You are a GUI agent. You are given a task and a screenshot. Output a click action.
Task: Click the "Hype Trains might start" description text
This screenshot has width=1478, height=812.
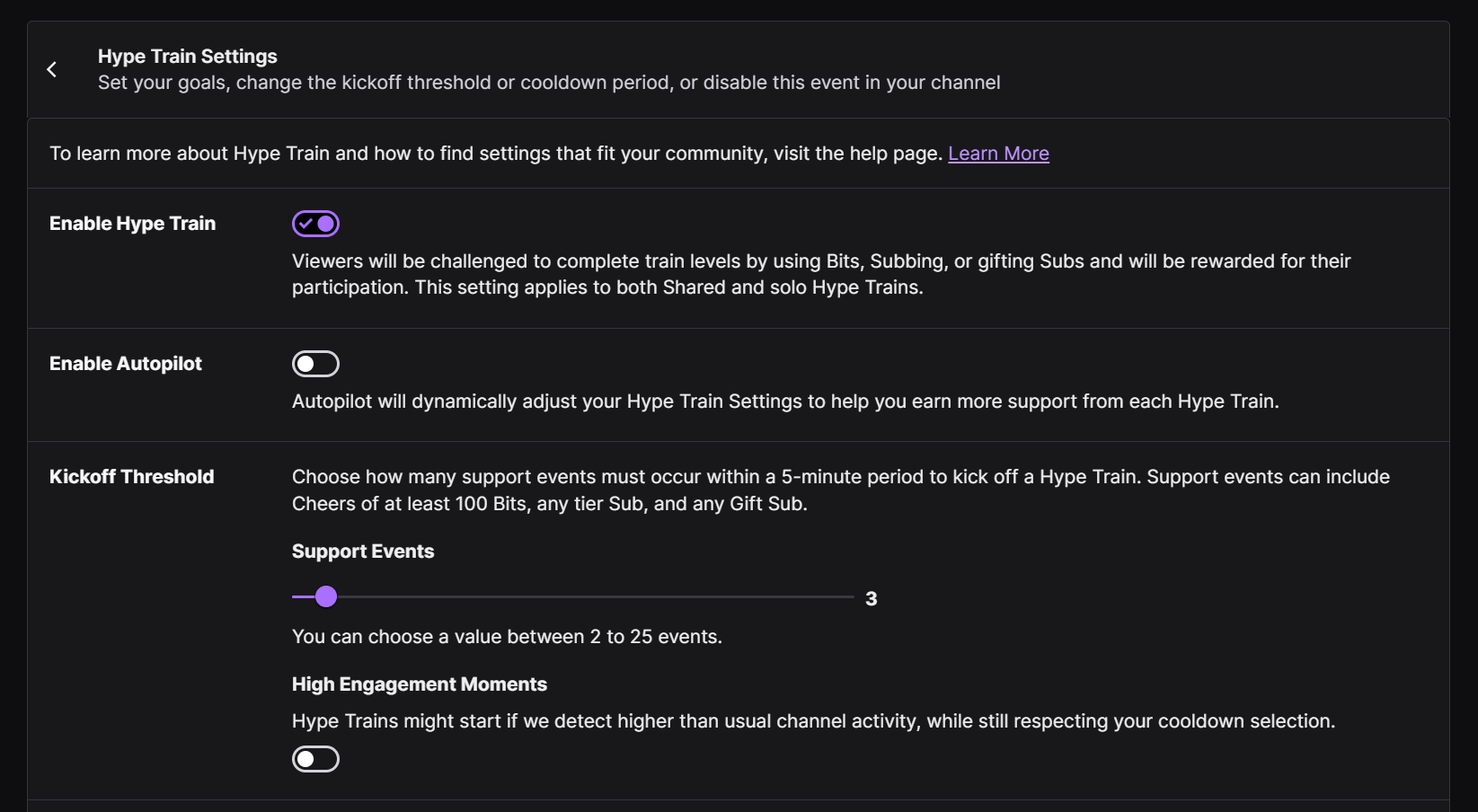point(813,721)
